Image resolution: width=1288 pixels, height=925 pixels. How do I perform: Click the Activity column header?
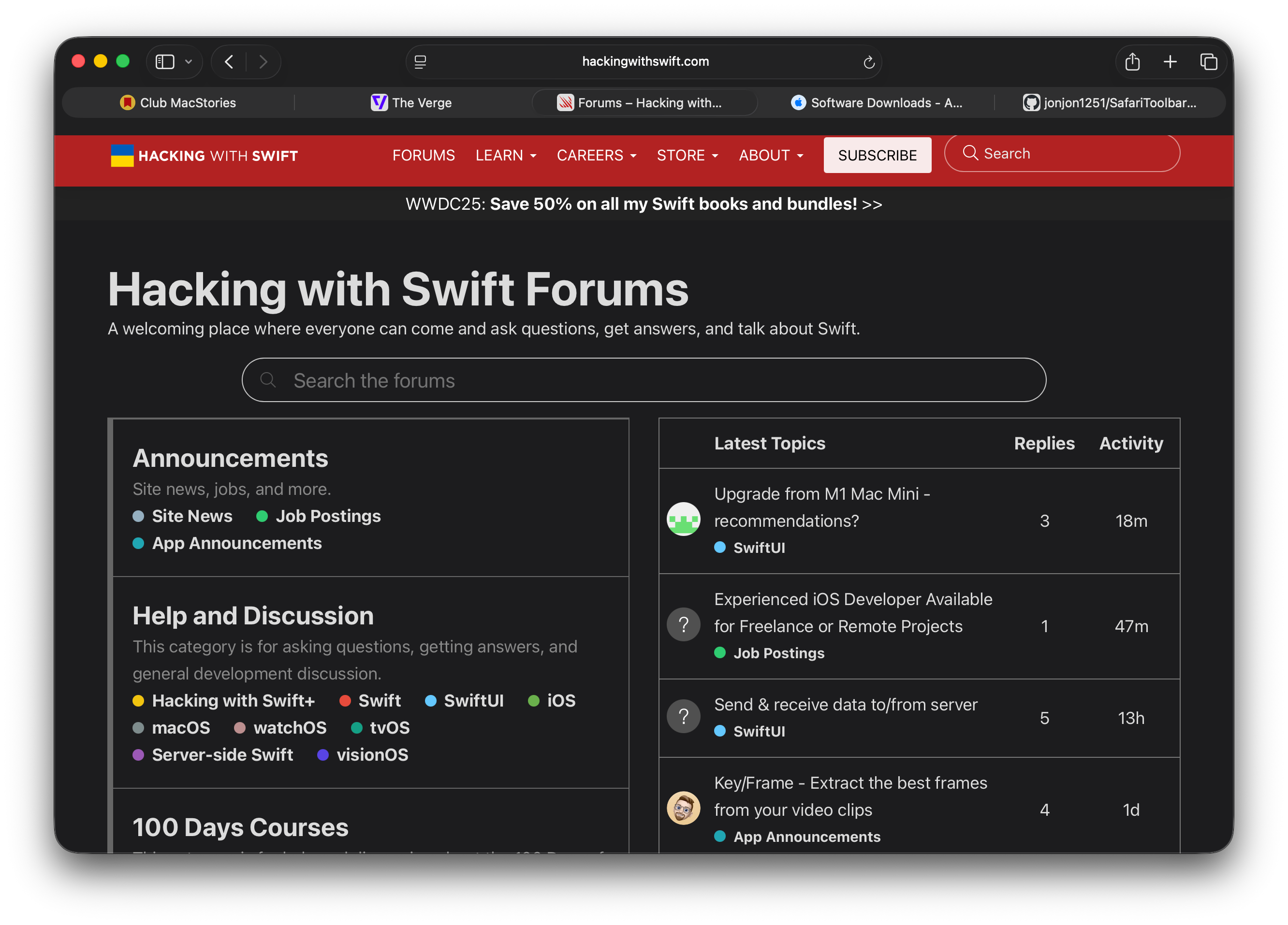tap(1131, 443)
